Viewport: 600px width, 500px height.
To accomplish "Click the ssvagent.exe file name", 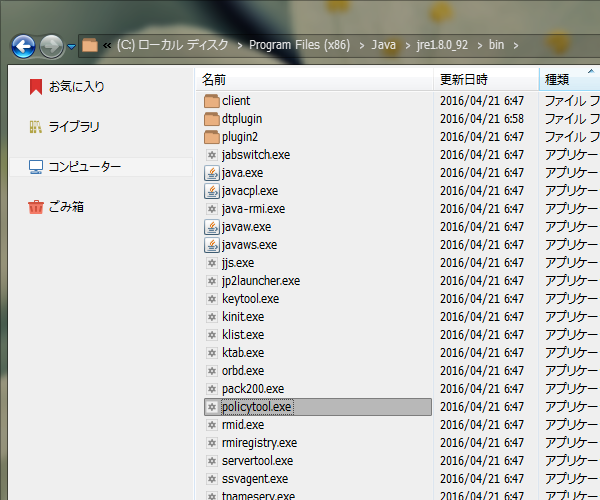I will click(255, 479).
